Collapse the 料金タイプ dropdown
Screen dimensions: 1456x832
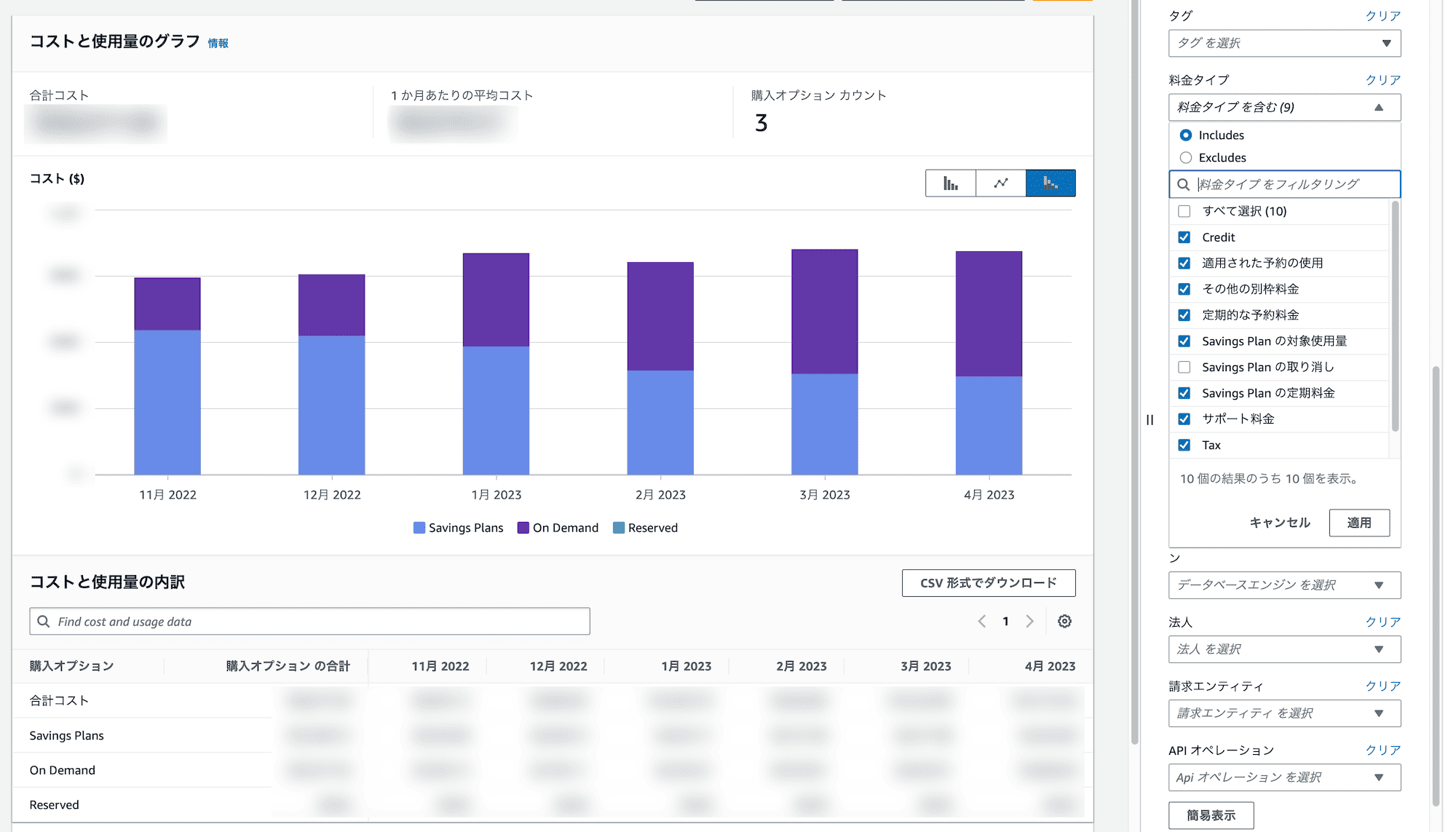(1284, 107)
